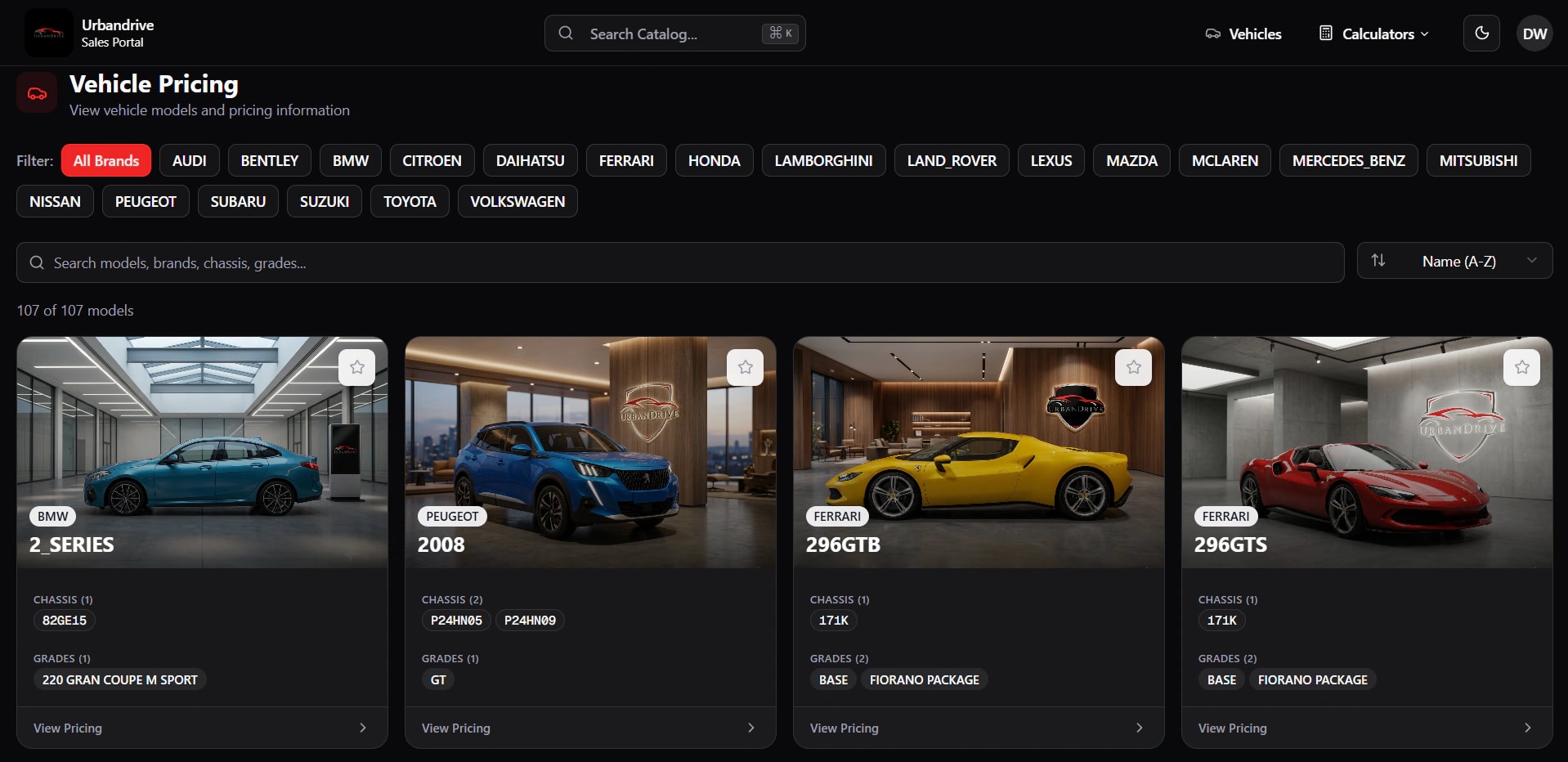Filter by FERRARI brand
1568x762 pixels.
(626, 160)
